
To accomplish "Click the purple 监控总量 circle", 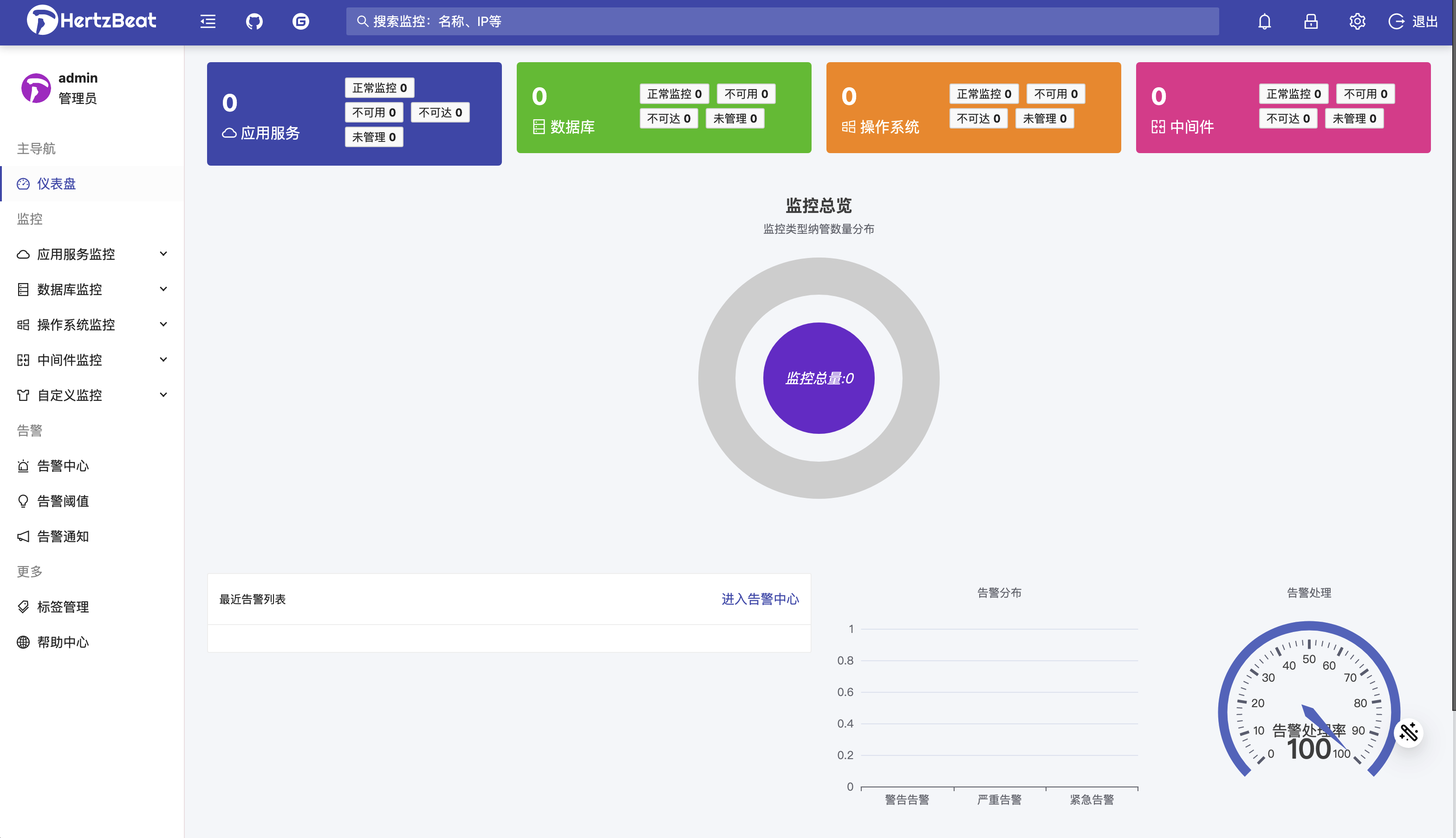I will (819, 378).
